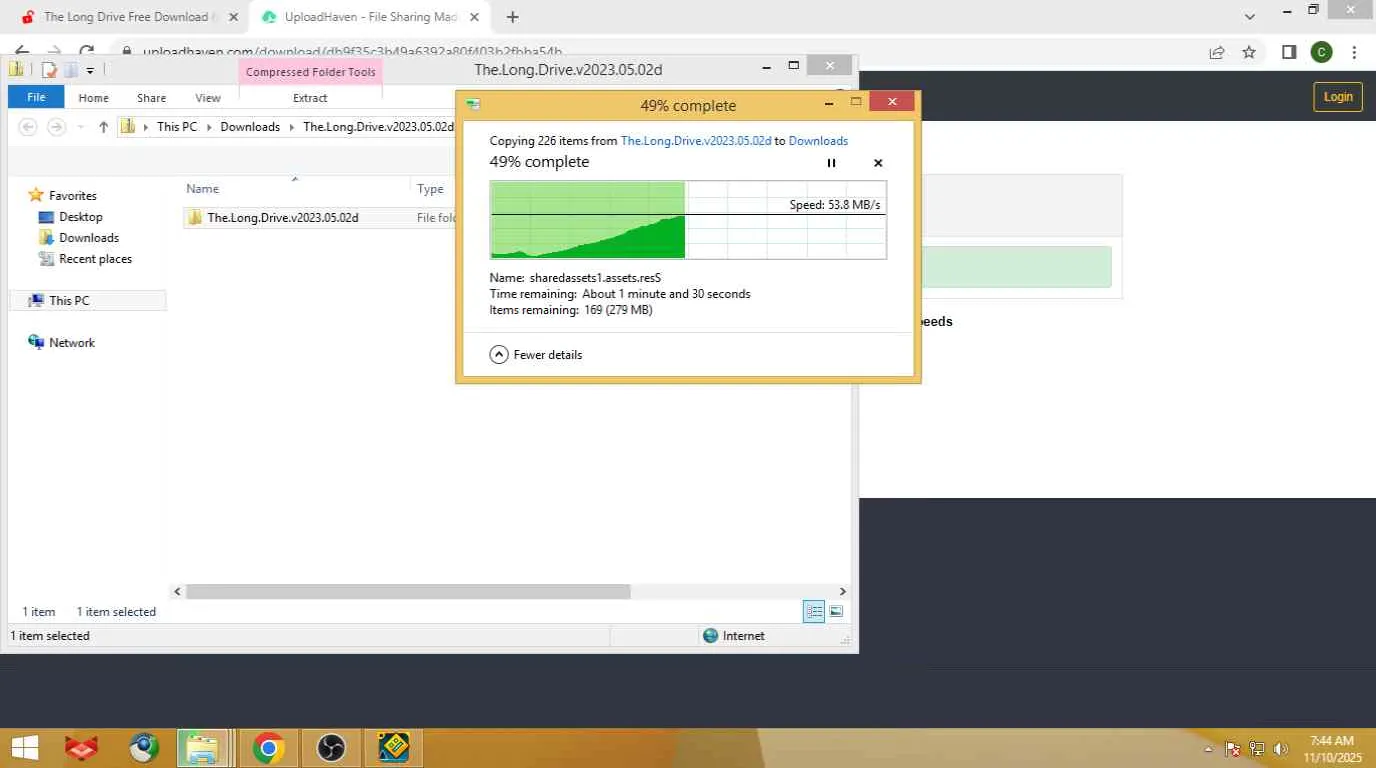Switch to the View ribbon tab
Viewport: 1376px width, 768px height.
click(x=208, y=98)
